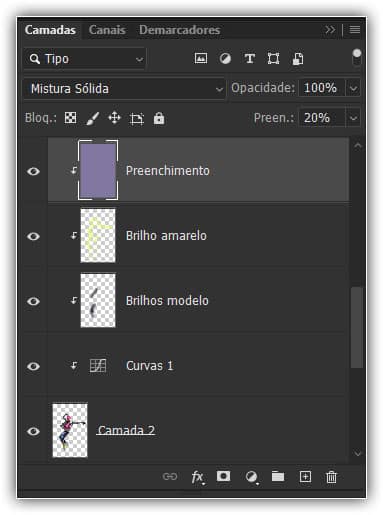
Task: Lock transparent pixels checkerboard icon
Action: (70, 118)
